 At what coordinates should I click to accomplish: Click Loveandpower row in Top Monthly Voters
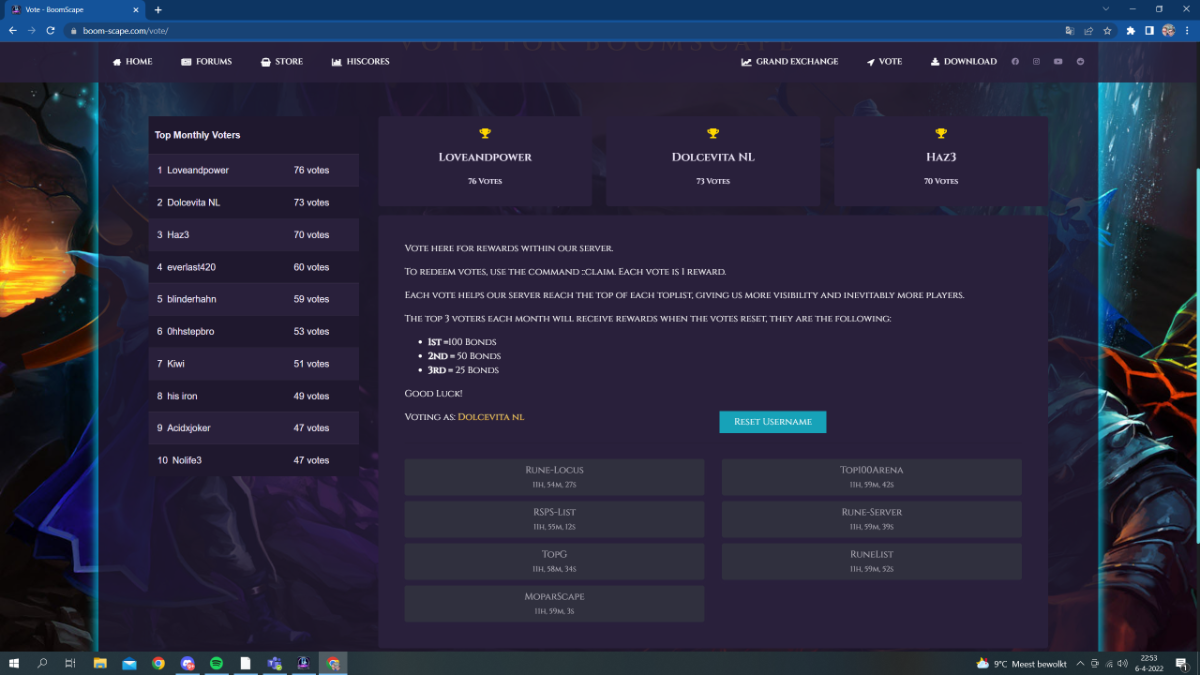pos(254,170)
